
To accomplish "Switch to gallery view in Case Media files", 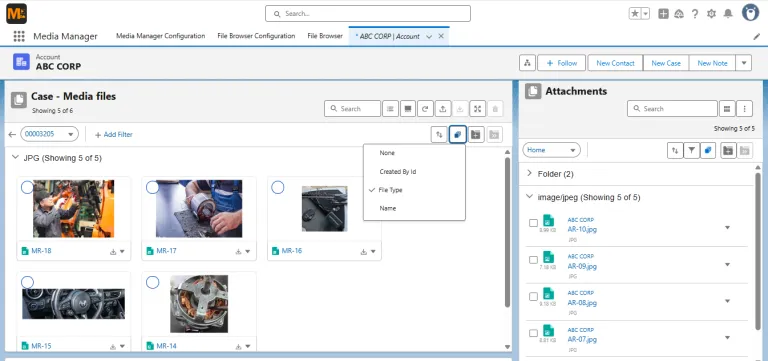I will (x=408, y=109).
